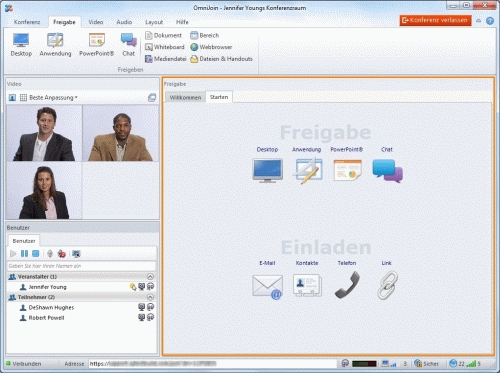This screenshot has width=500, height=373.
Task: Collapse the Veranstalter group
Action: click(150, 277)
